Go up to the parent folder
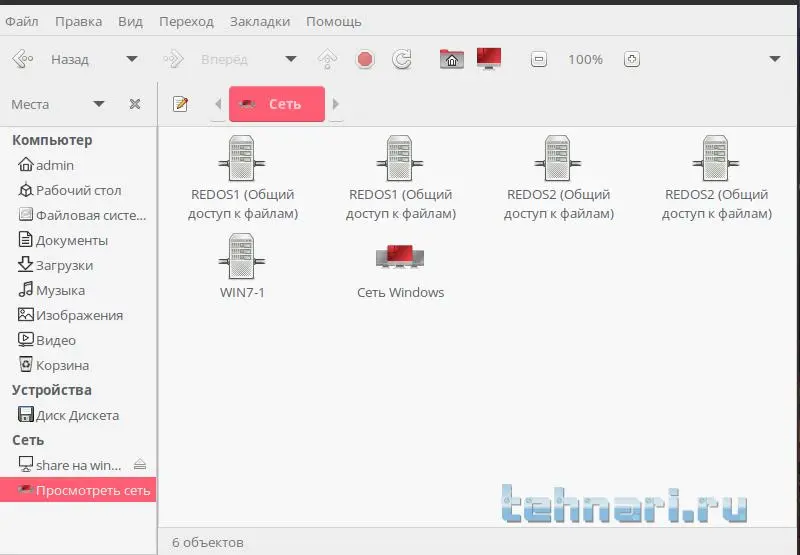 pyautogui.click(x=327, y=59)
